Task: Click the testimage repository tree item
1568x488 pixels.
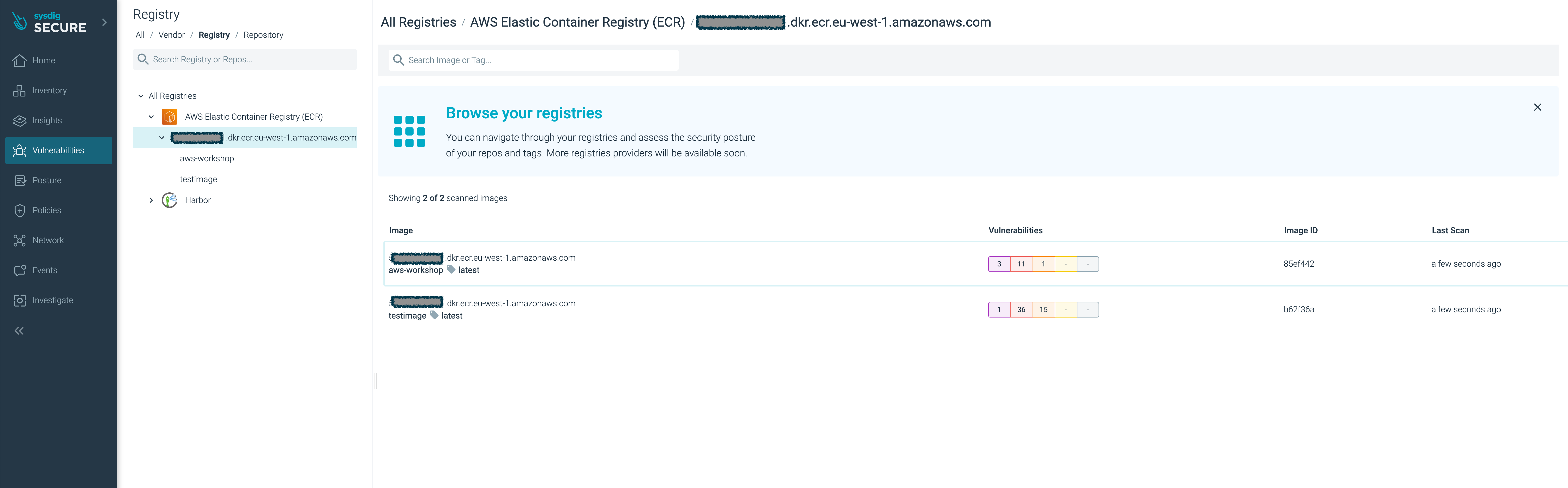Action: pyautogui.click(x=199, y=179)
